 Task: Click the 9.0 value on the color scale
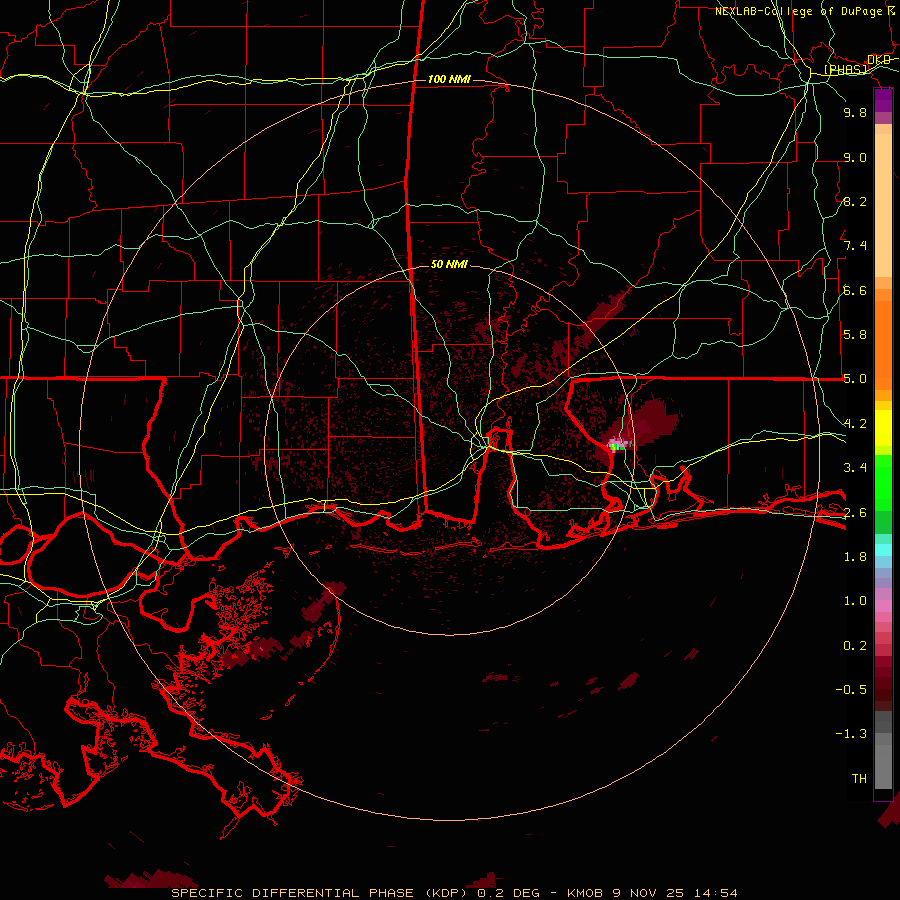click(x=855, y=157)
